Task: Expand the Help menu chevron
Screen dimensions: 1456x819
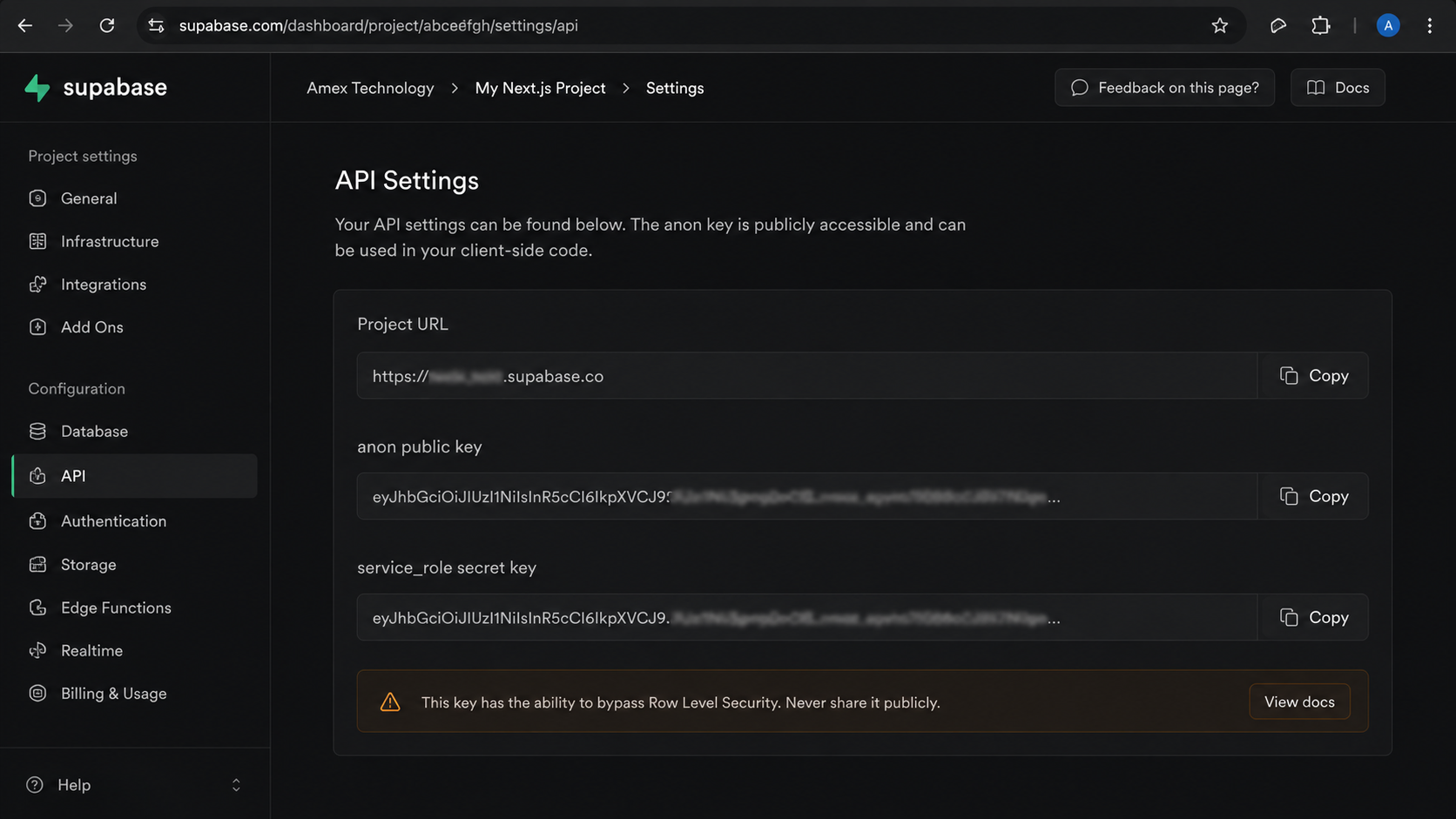Action: pyautogui.click(x=236, y=785)
